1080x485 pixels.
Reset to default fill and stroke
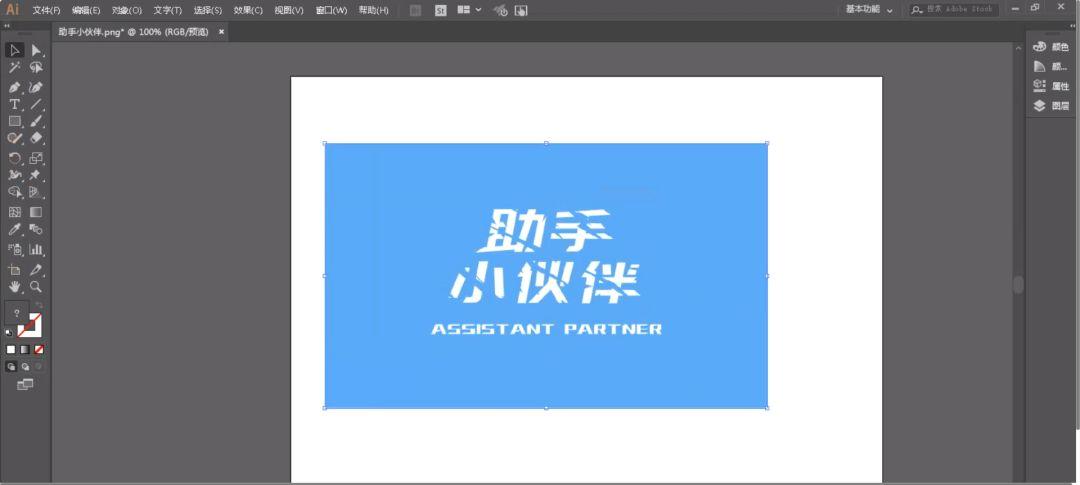(x=9, y=333)
